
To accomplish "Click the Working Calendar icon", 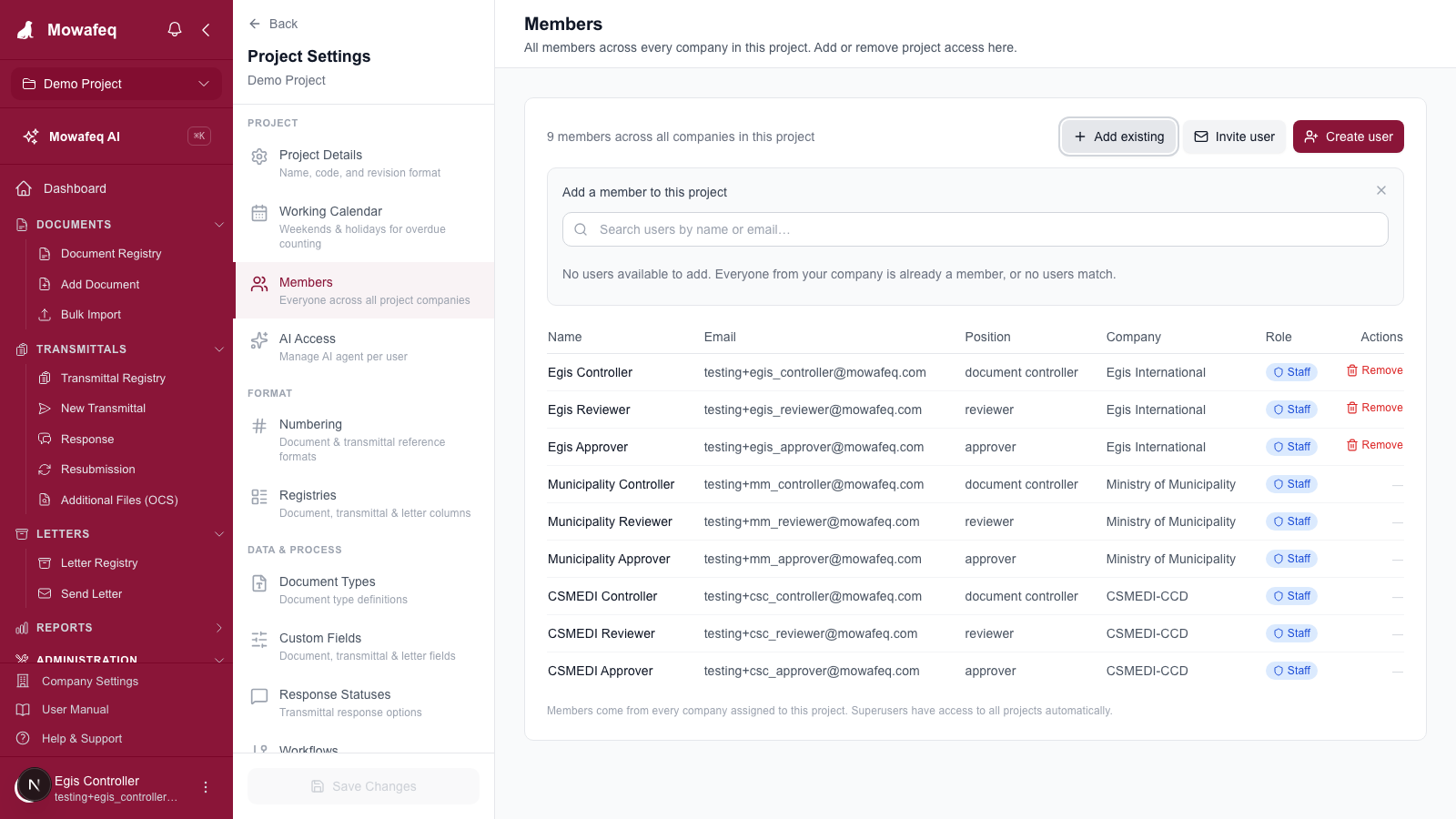I will (259, 213).
